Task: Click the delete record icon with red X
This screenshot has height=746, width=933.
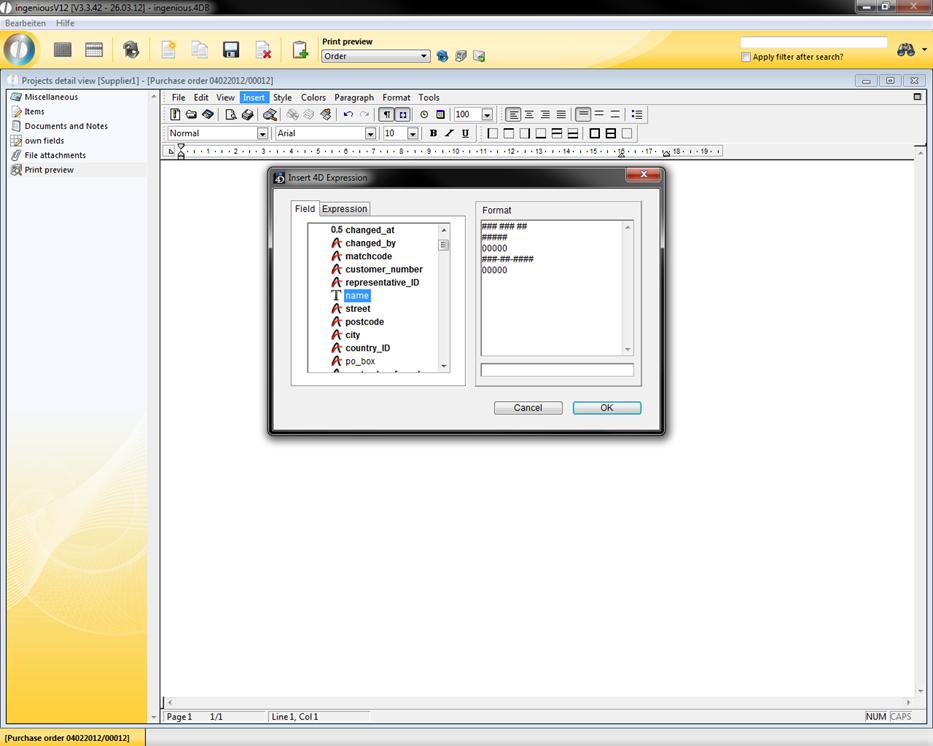Action: pos(263,50)
